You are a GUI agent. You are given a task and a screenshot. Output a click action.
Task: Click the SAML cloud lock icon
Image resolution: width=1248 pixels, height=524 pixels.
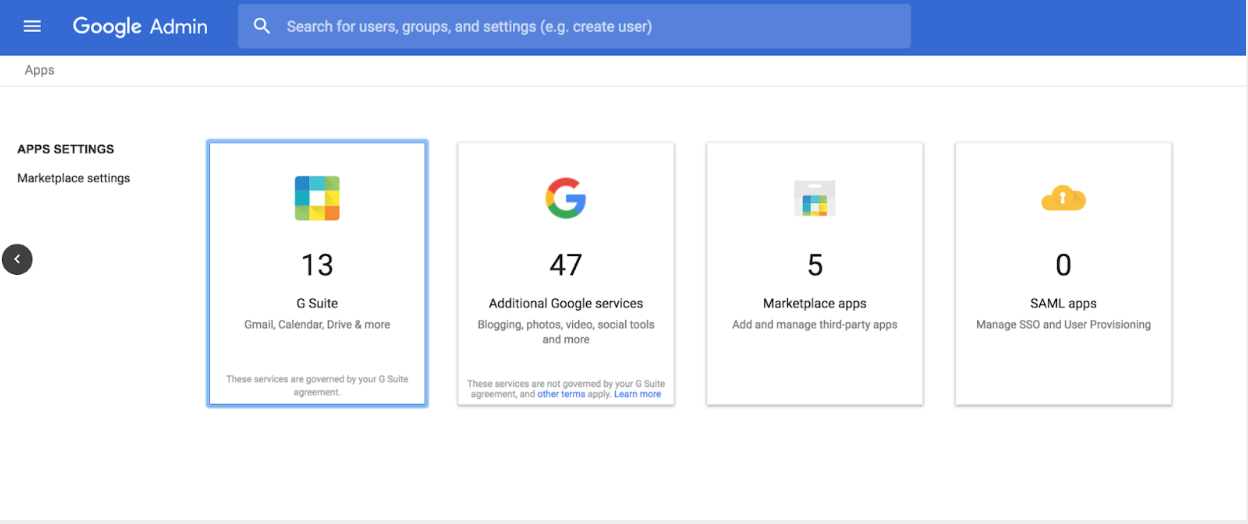[x=1063, y=198]
